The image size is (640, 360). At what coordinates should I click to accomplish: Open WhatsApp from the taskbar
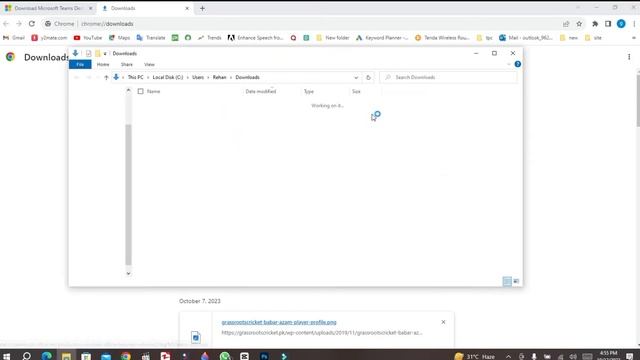tap(224, 356)
